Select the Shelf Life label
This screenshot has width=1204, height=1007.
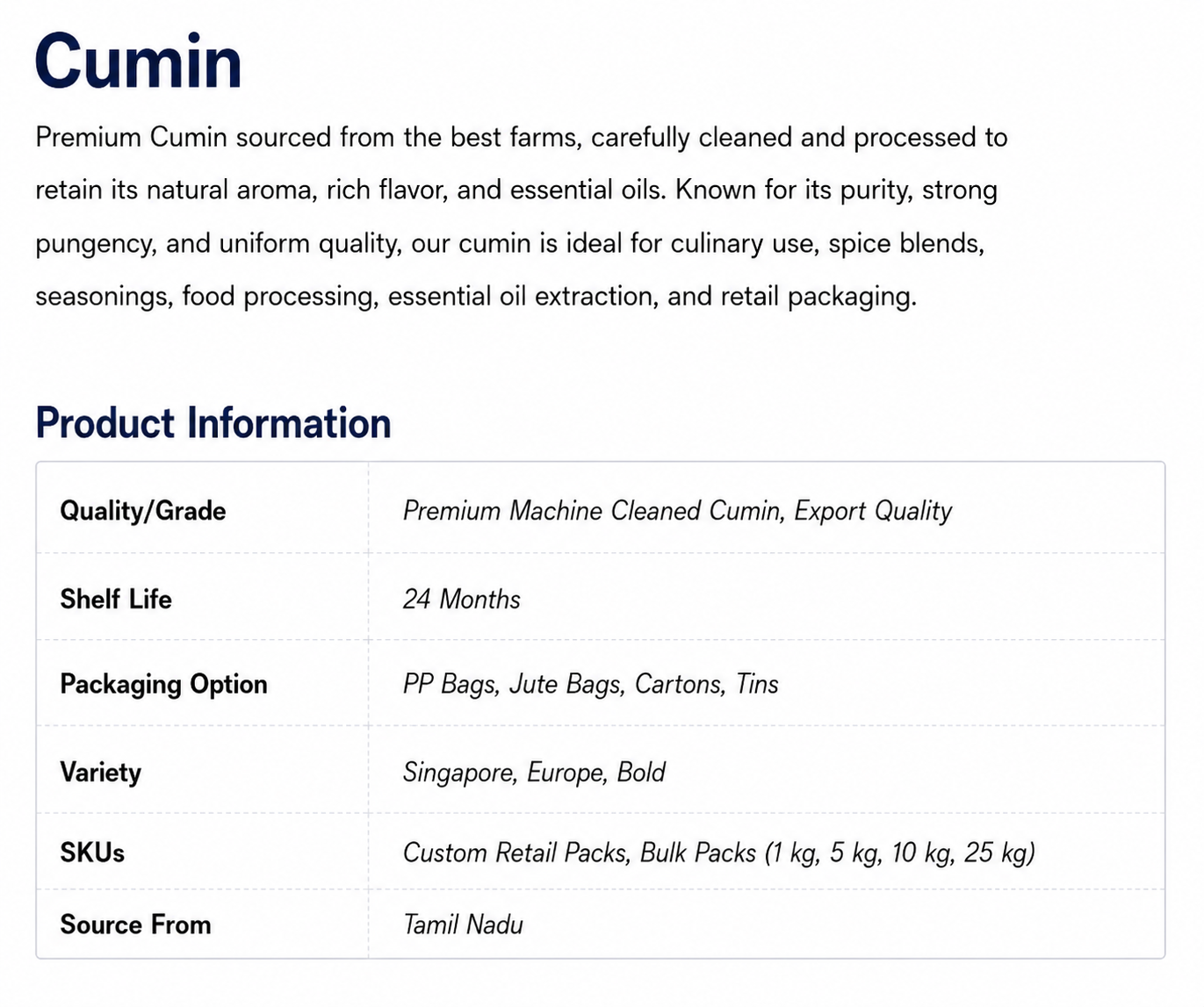coord(116,600)
